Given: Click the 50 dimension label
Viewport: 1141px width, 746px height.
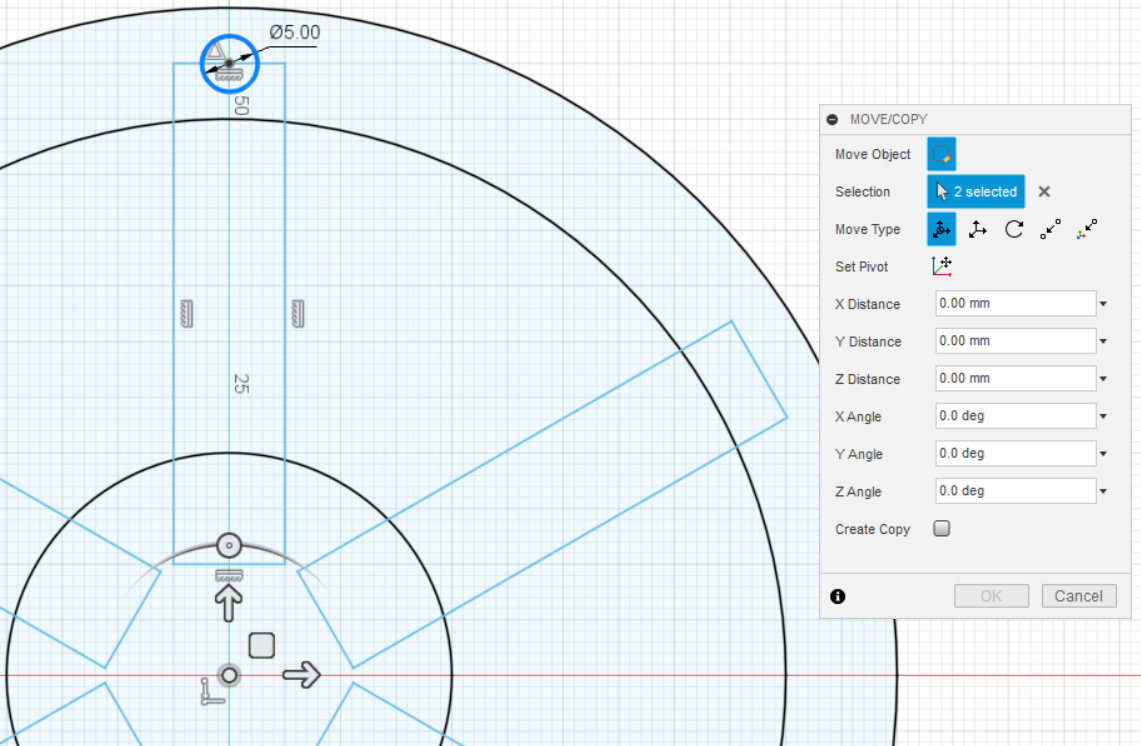Looking at the screenshot, I should pos(242,106).
